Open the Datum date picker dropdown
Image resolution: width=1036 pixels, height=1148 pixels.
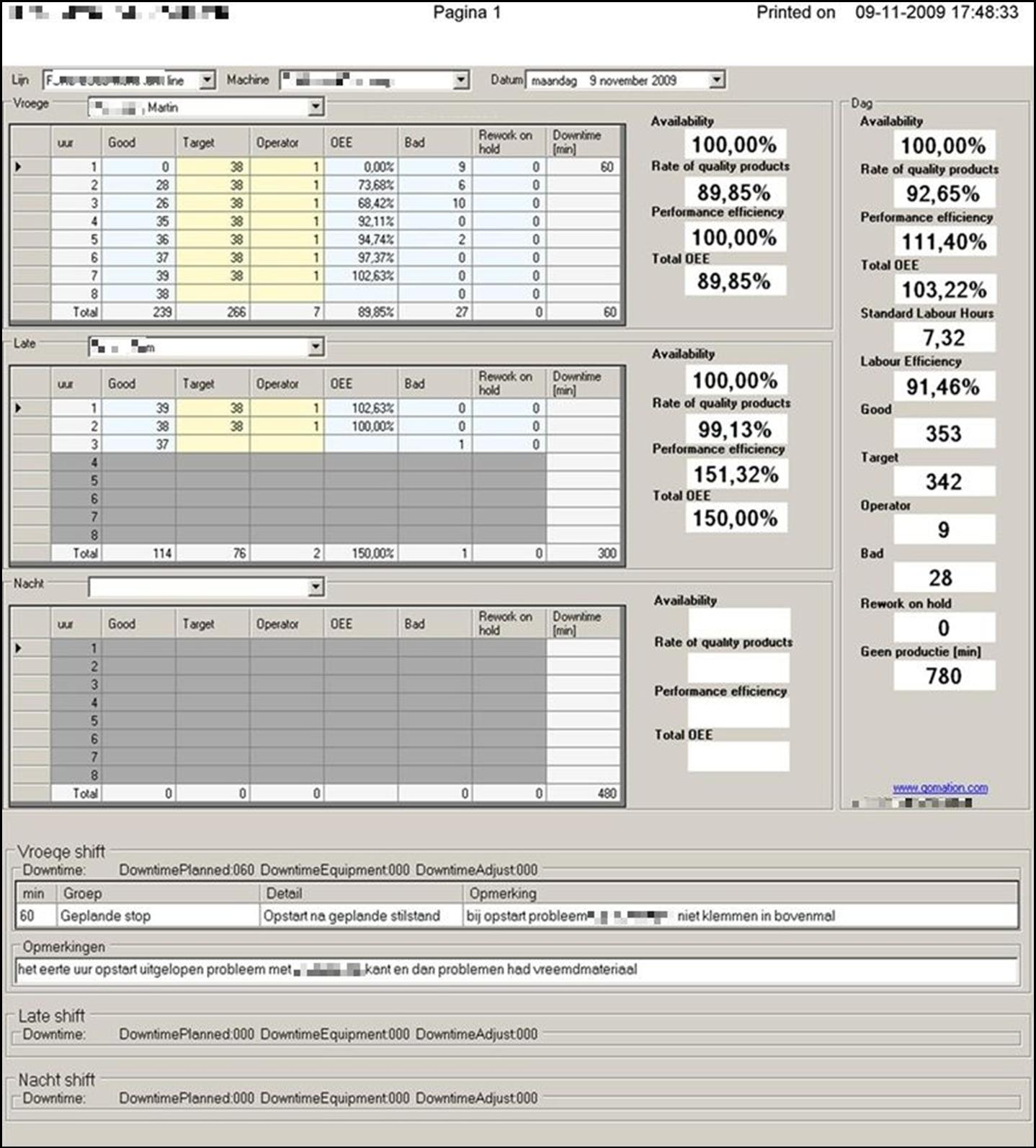(716, 80)
